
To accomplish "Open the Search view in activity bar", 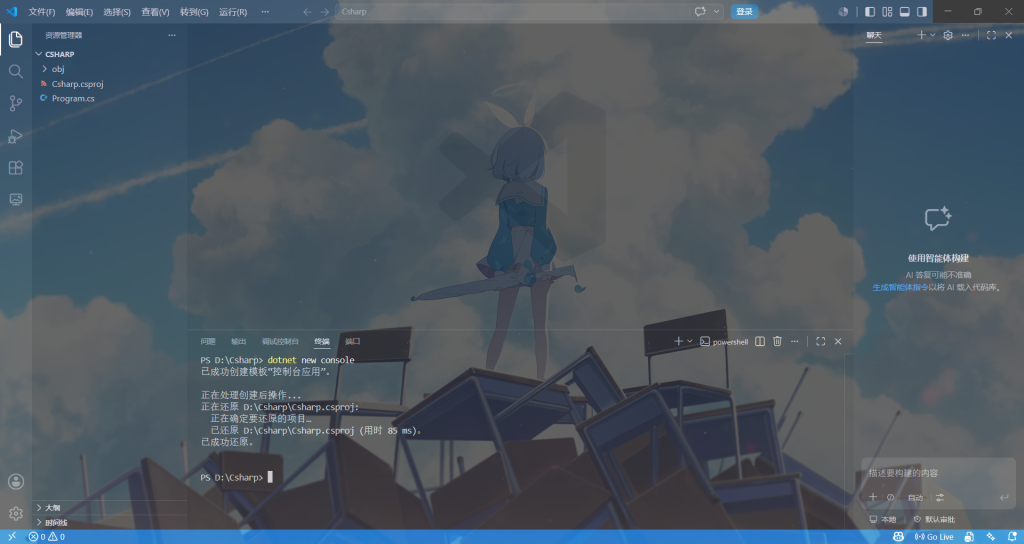I will [x=16, y=71].
